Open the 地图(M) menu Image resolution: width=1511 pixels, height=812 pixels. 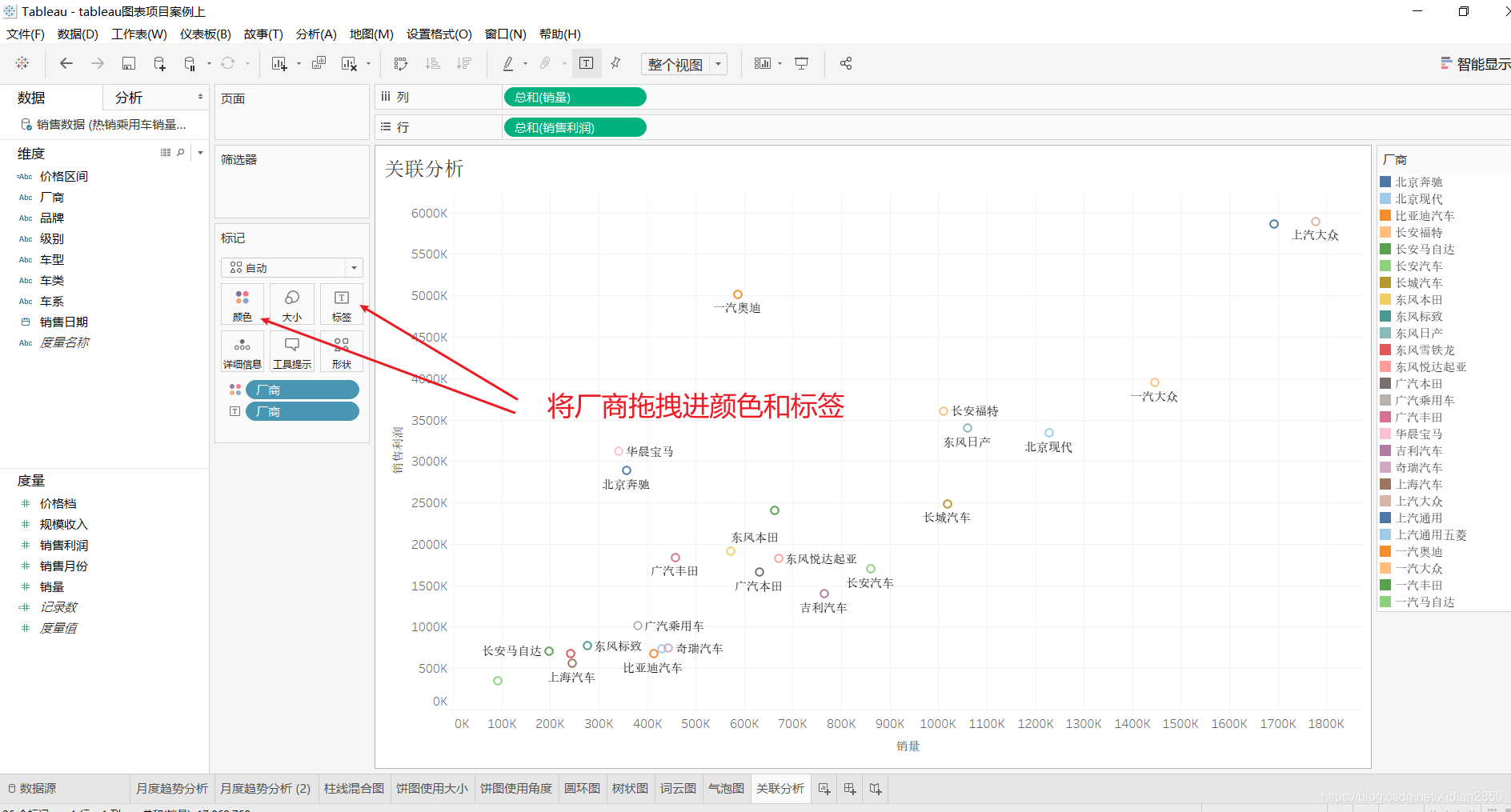tap(371, 34)
